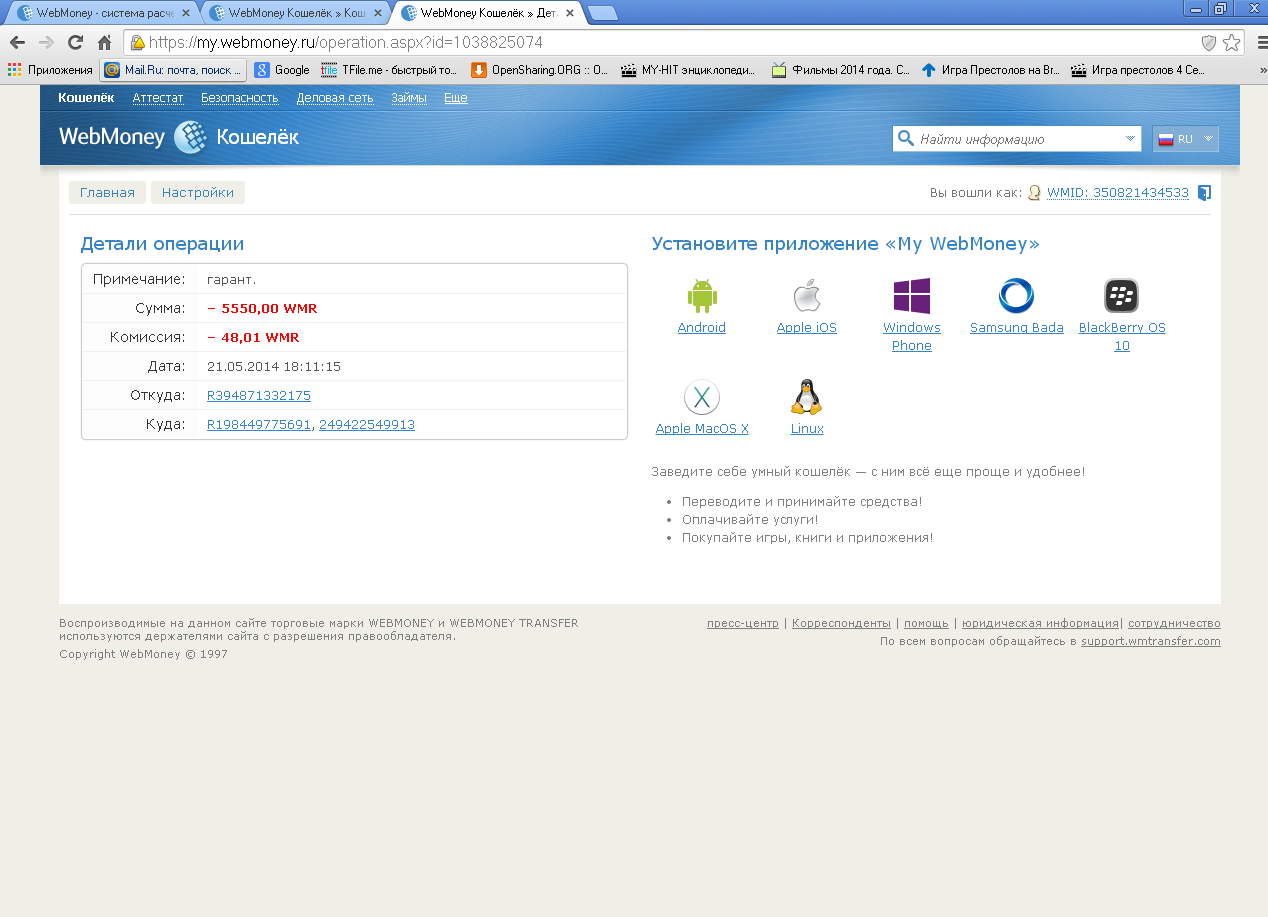
Task: Open the OpenSharing.ORG bookmark
Action: tap(540, 70)
